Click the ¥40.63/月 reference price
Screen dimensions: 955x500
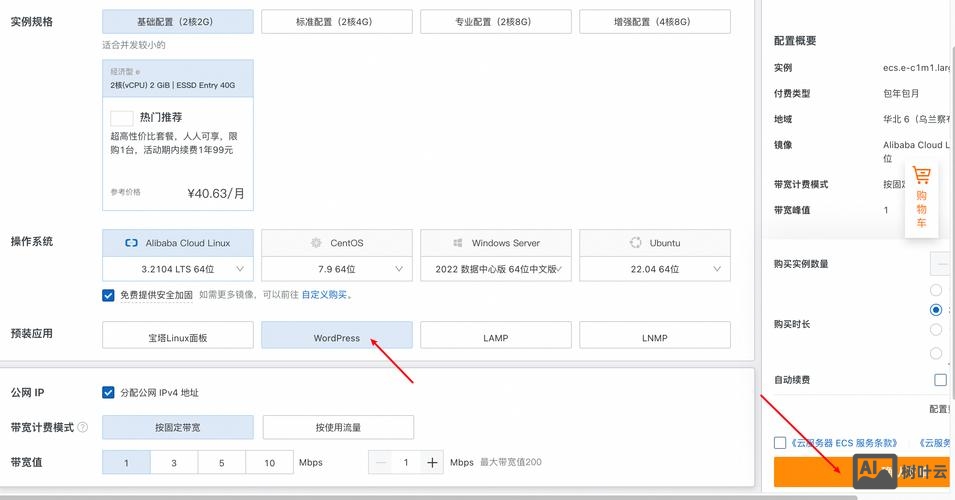pos(216,194)
